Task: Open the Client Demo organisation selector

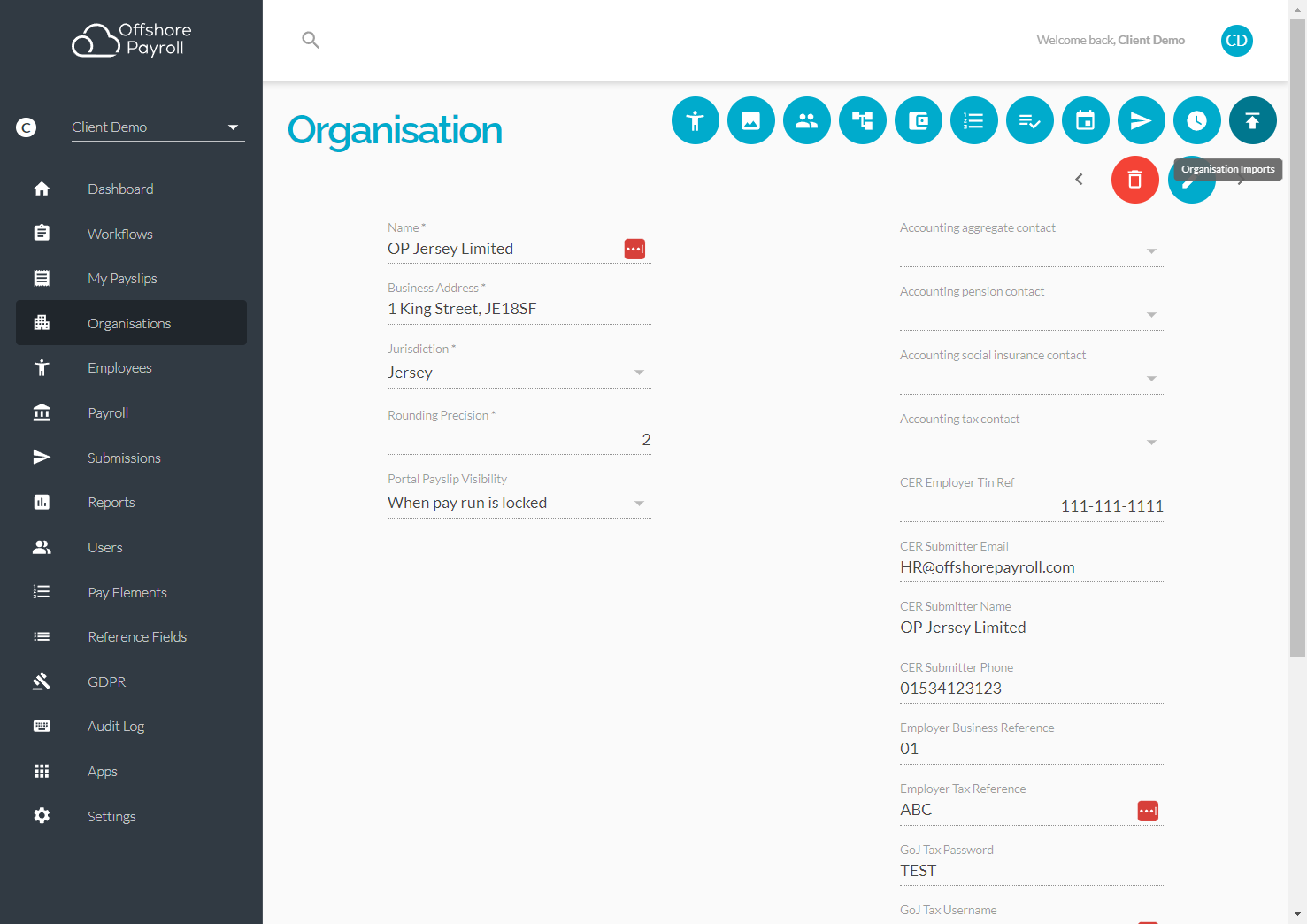Action: pyautogui.click(x=157, y=127)
